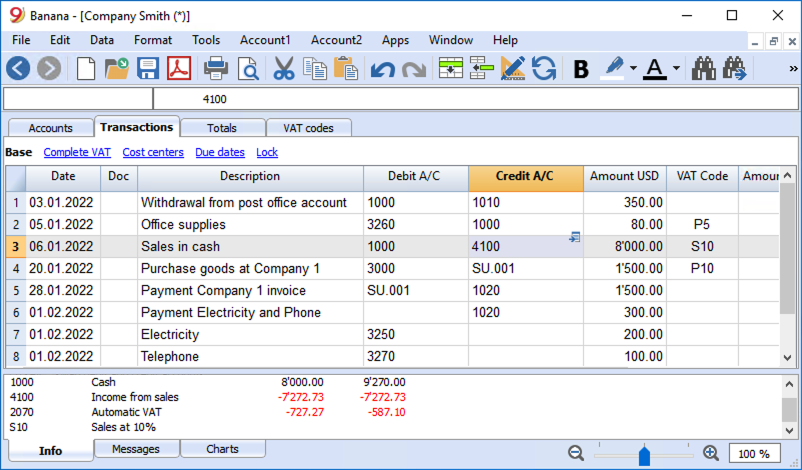This screenshot has height=470, width=802.
Task: Cut selection with the scissors icon
Action: (x=284, y=69)
